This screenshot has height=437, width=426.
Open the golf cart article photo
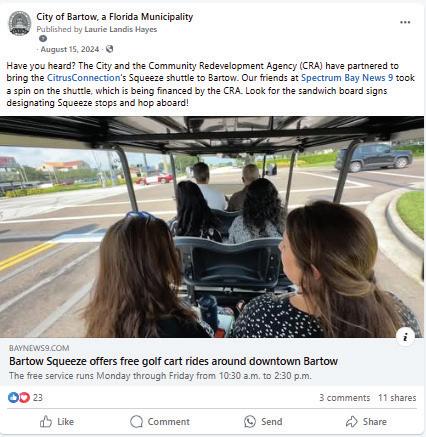point(212,227)
